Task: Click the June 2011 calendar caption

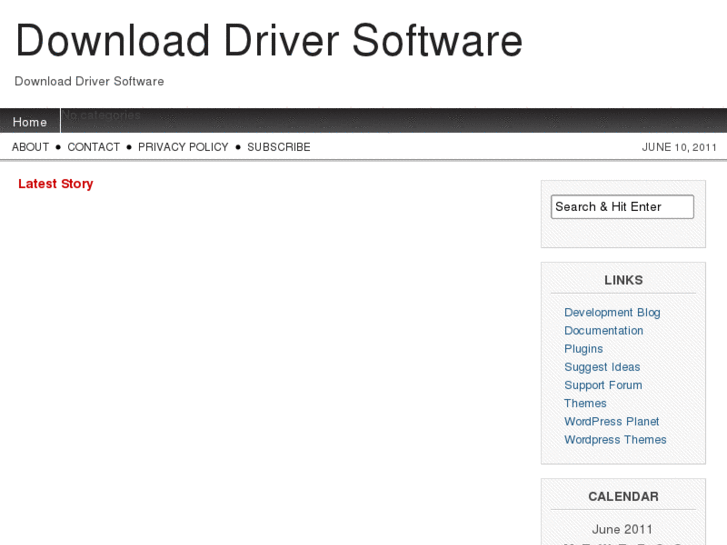Action: (622, 529)
